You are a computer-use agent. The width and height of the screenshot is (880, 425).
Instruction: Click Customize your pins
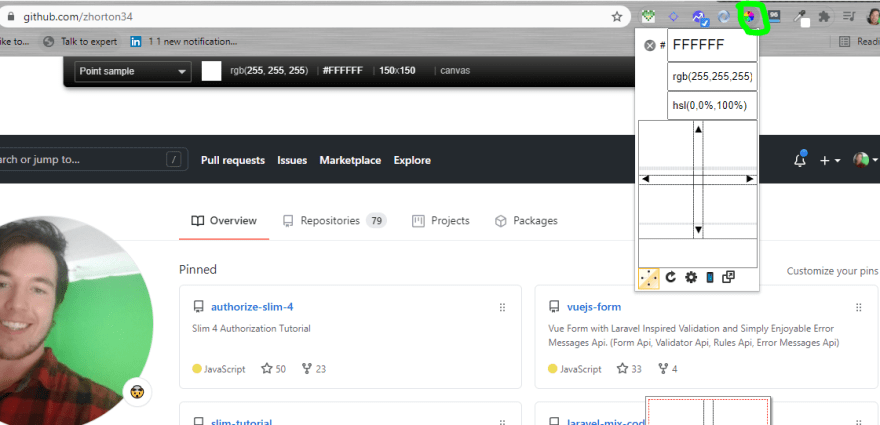coord(832,271)
